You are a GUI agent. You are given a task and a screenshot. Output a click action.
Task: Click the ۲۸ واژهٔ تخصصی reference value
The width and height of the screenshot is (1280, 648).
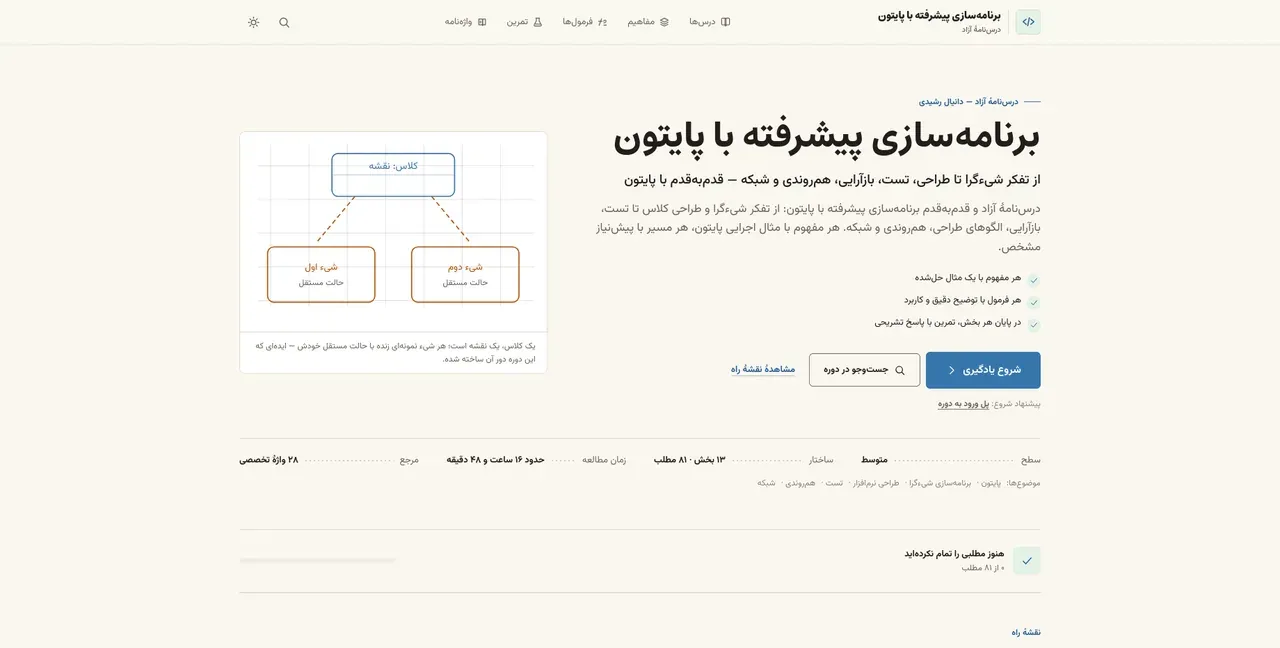[269, 460]
